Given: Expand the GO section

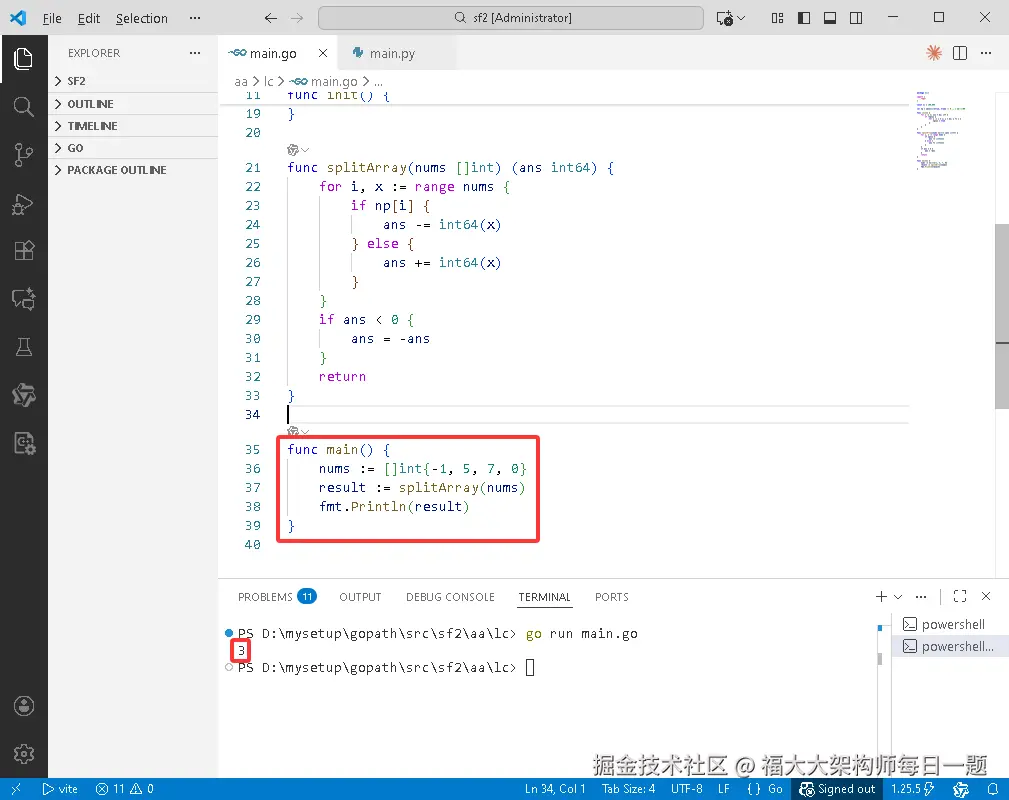Looking at the screenshot, I should click(x=133, y=147).
